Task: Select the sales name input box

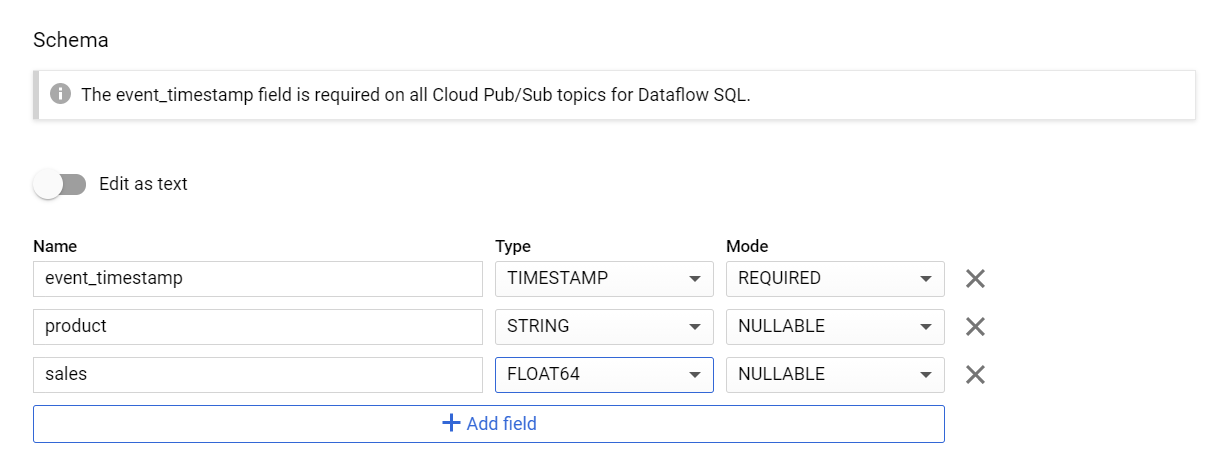Action: click(258, 375)
